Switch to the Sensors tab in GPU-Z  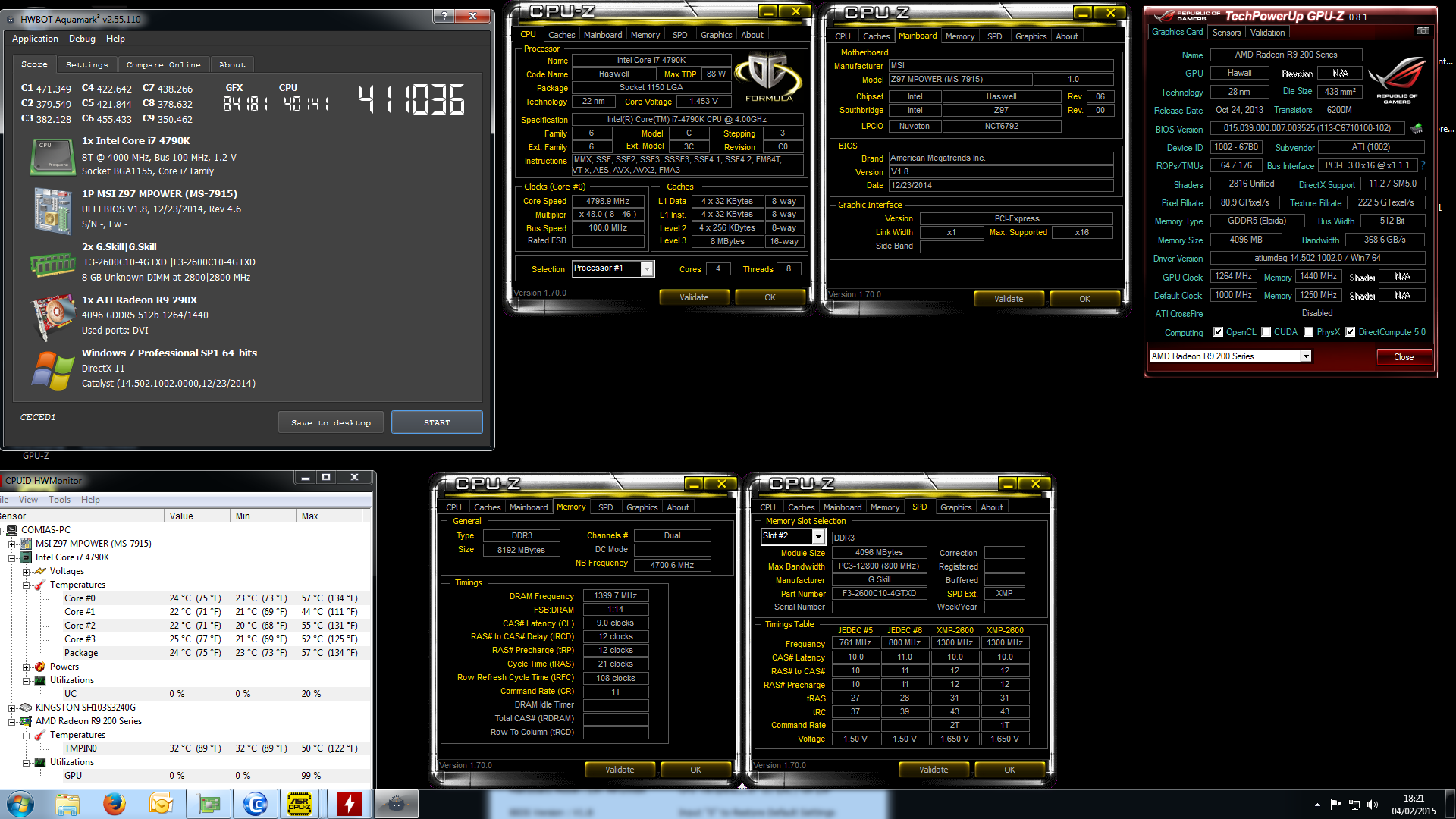(1226, 33)
